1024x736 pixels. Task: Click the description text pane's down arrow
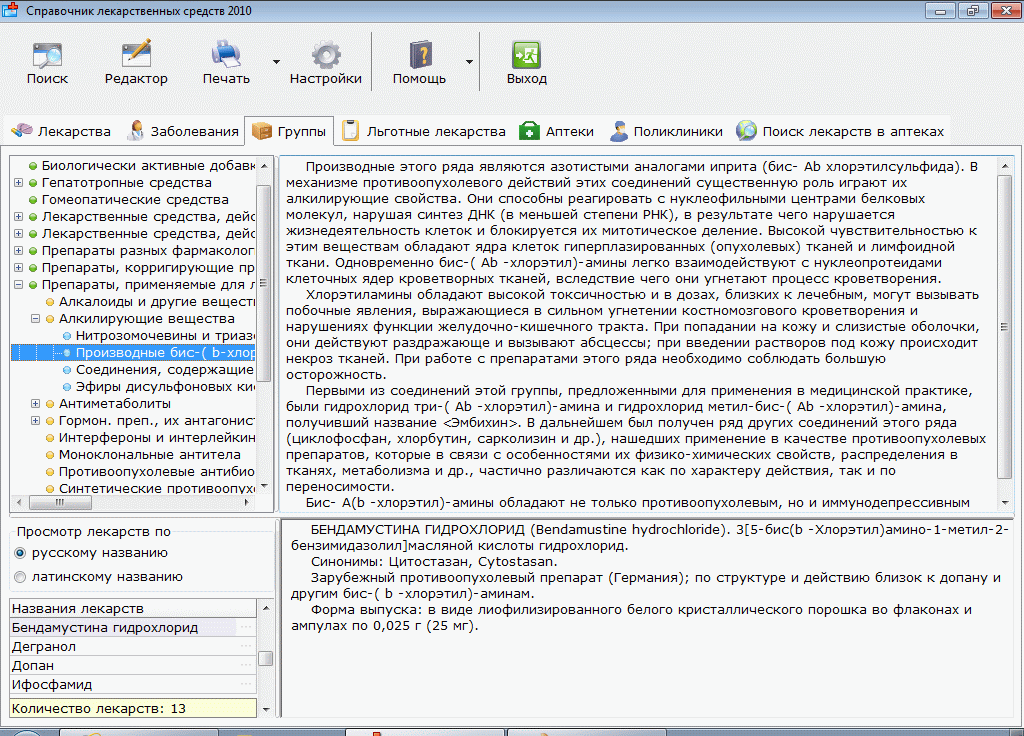coord(1004,502)
